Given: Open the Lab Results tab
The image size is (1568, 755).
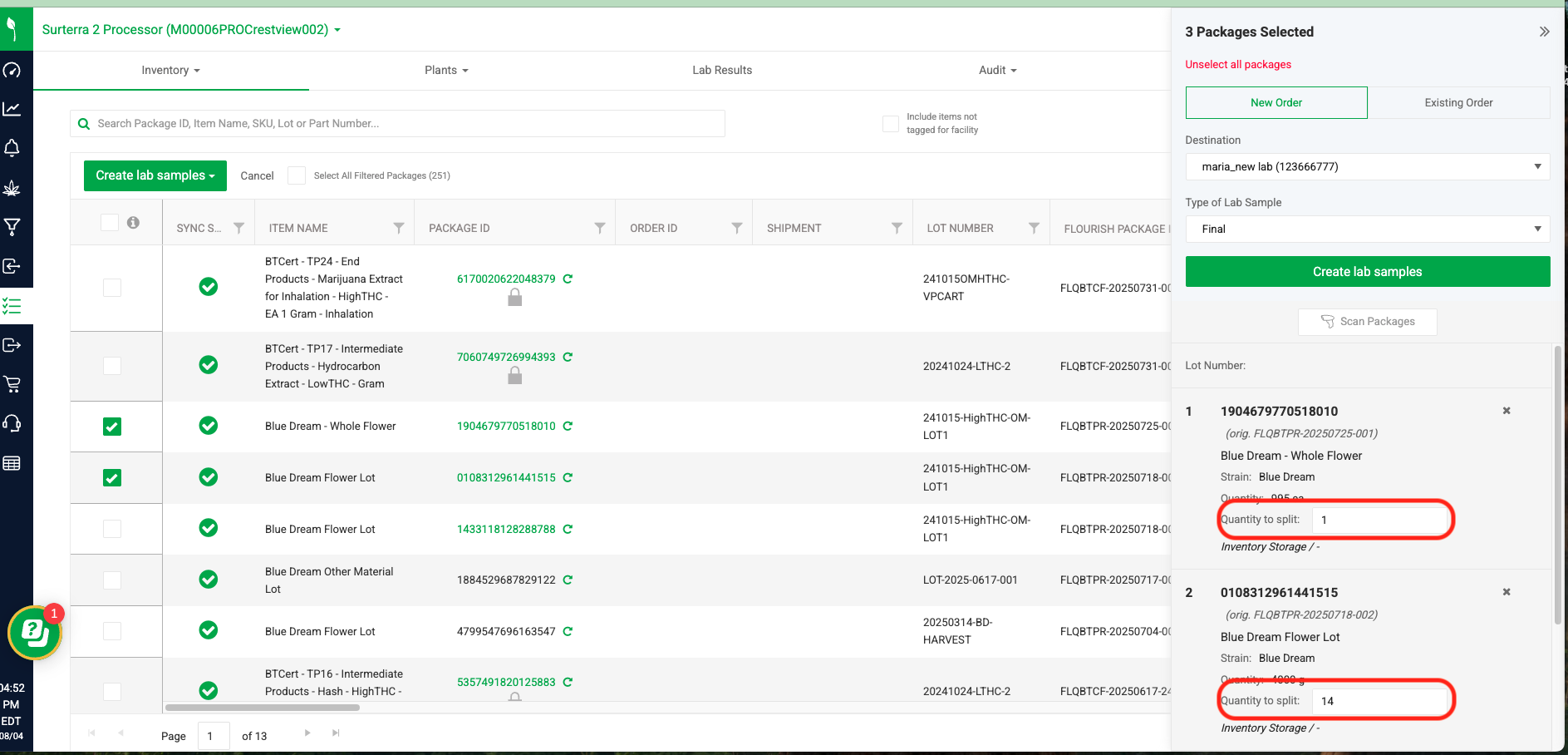Looking at the screenshot, I should pyautogui.click(x=722, y=71).
